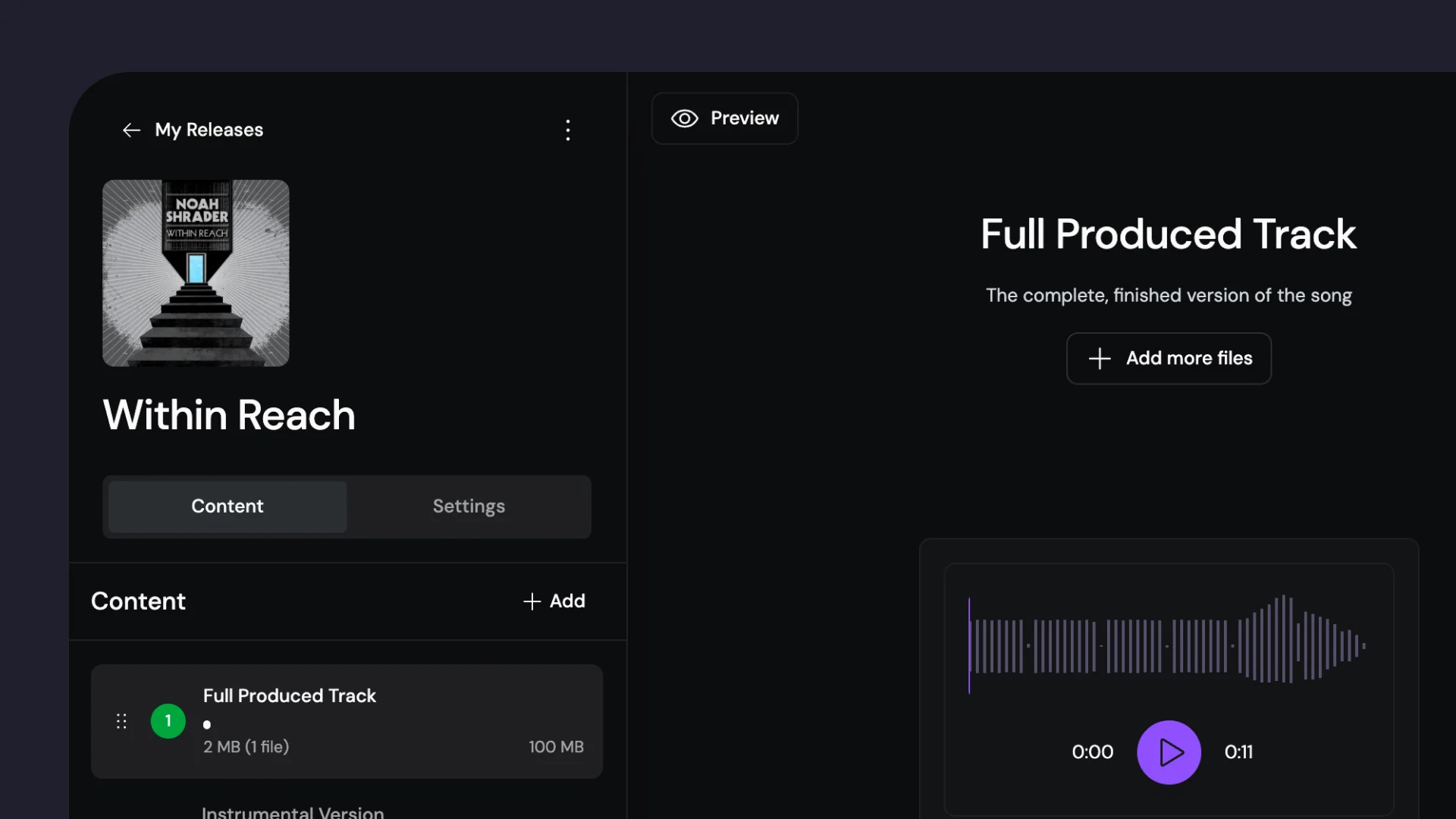Click the eye icon in Preview button

tap(684, 119)
